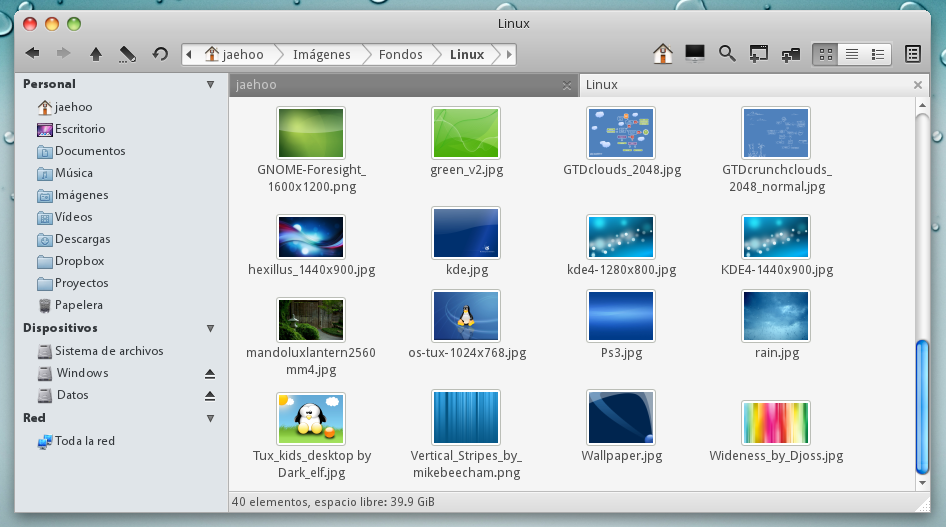Toggle location edit with the pencil icon
The height and width of the screenshot is (527, 946).
click(x=127, y=54)
